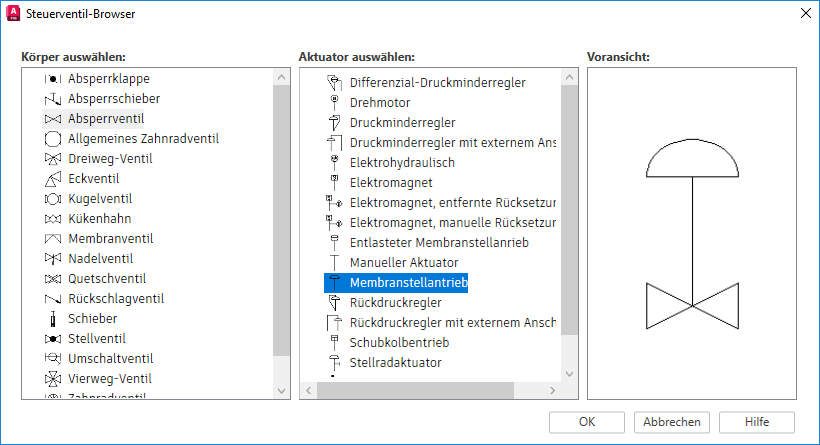
Task: Select the Stellradaktuator icon
Action: pos(334,363)
